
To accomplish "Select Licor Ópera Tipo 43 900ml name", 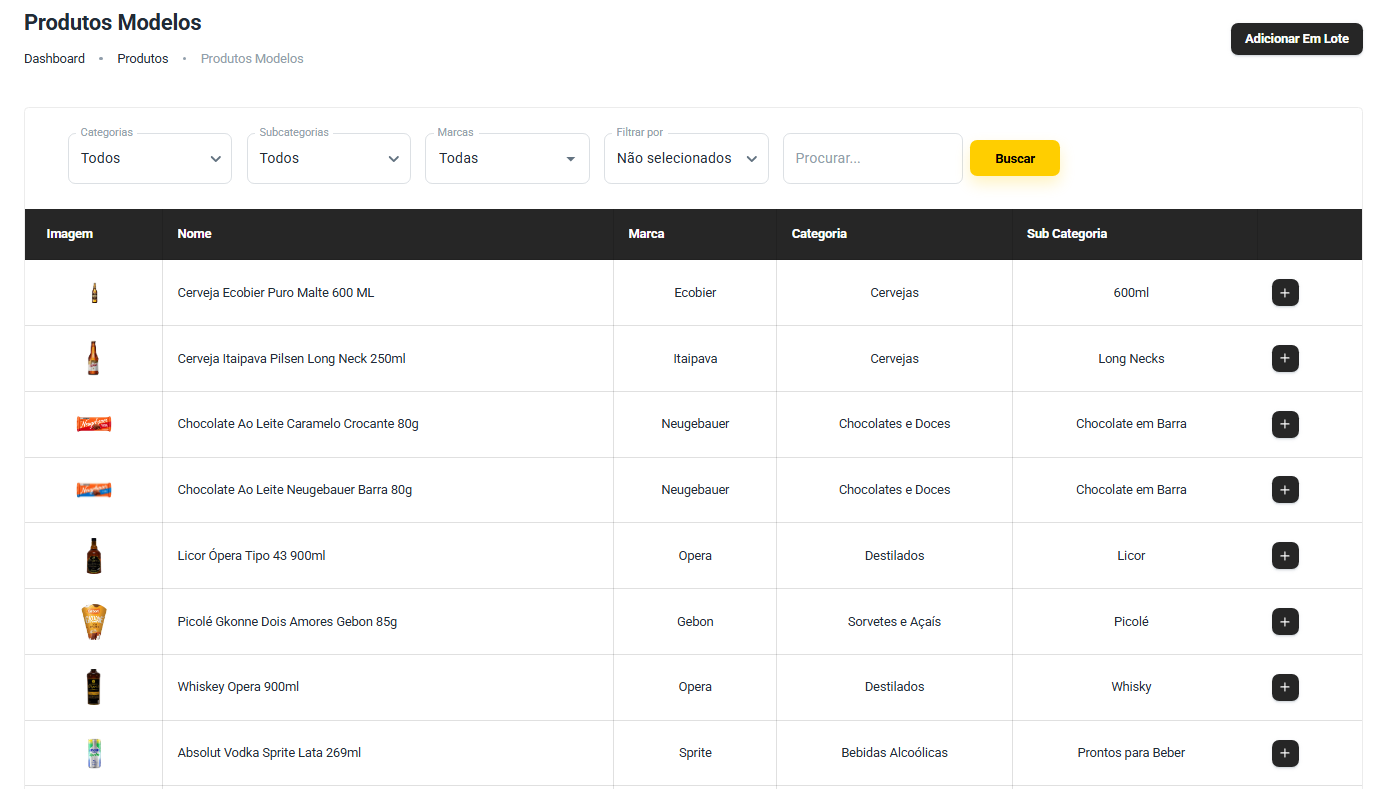I will pyautogui.click(x=252, y=556).
